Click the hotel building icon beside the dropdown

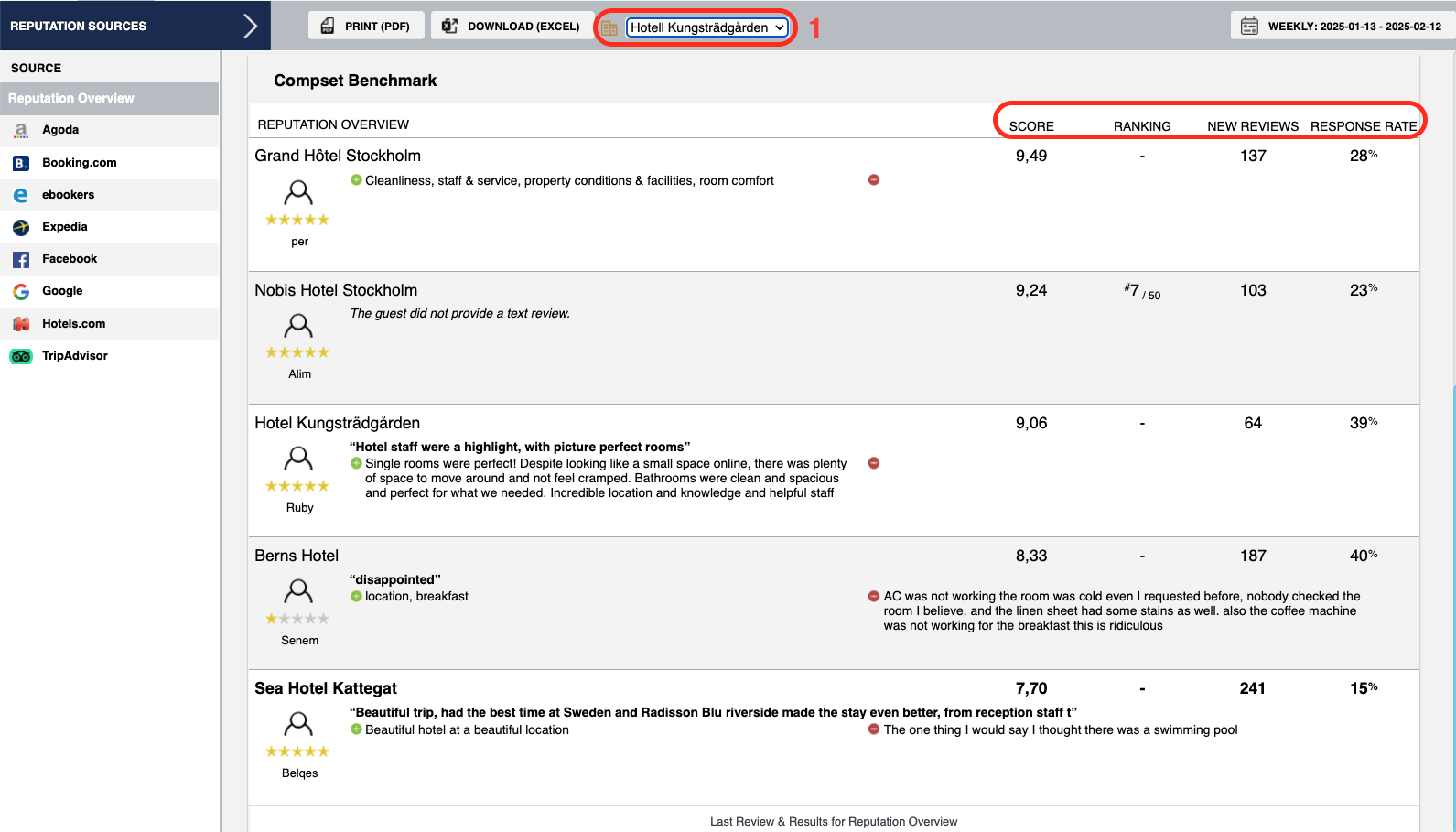pos(609,28)
